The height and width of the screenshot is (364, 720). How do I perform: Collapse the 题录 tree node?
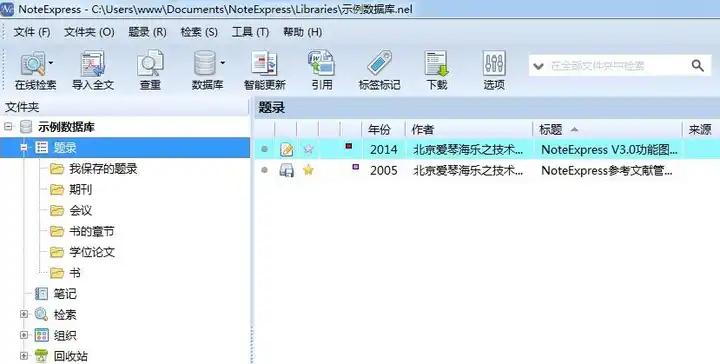pos(24,148)
